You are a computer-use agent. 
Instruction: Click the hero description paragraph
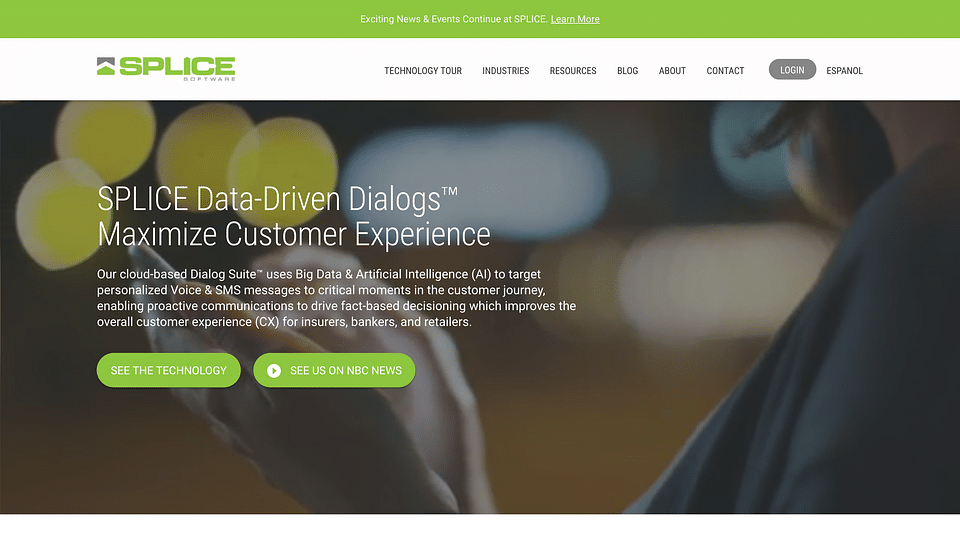coord(336,298)
